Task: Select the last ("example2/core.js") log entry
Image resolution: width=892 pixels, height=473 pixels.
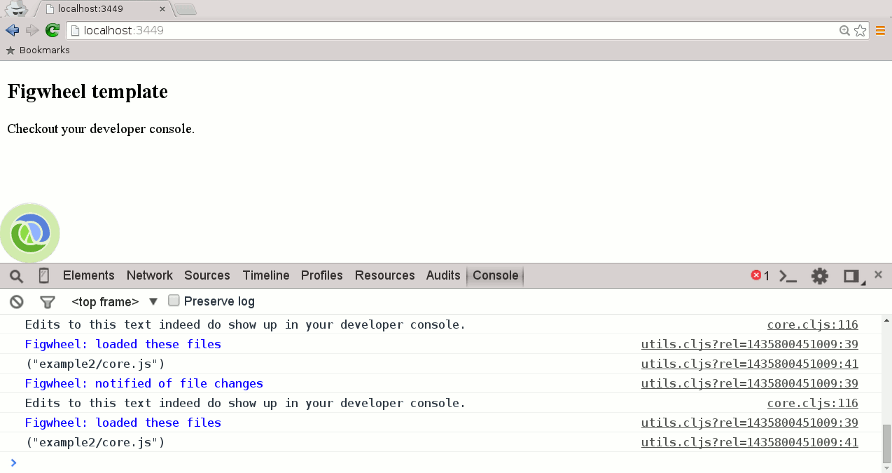Action: point(95,442)
